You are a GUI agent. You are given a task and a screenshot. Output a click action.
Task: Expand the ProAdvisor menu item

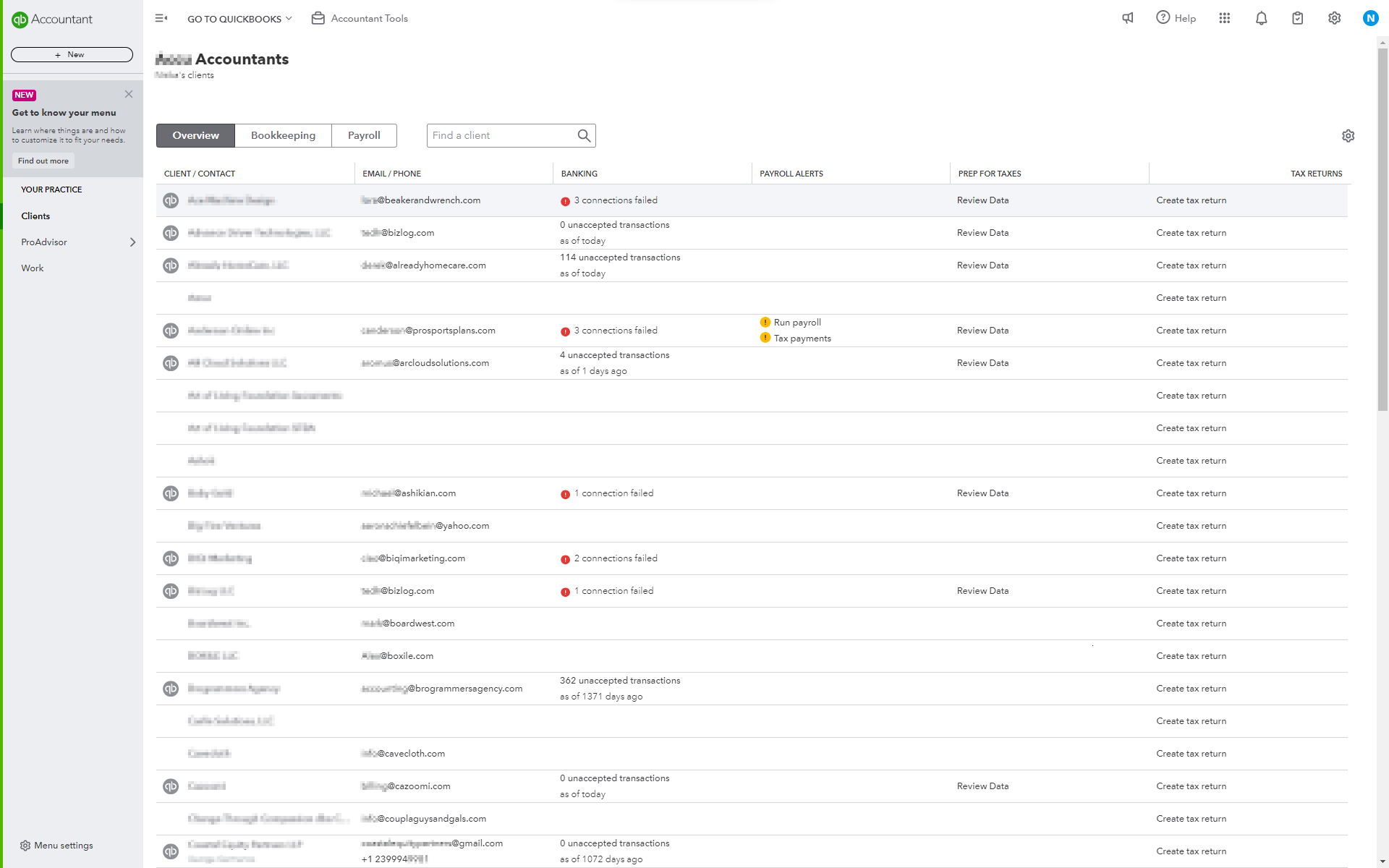[134, 242]
